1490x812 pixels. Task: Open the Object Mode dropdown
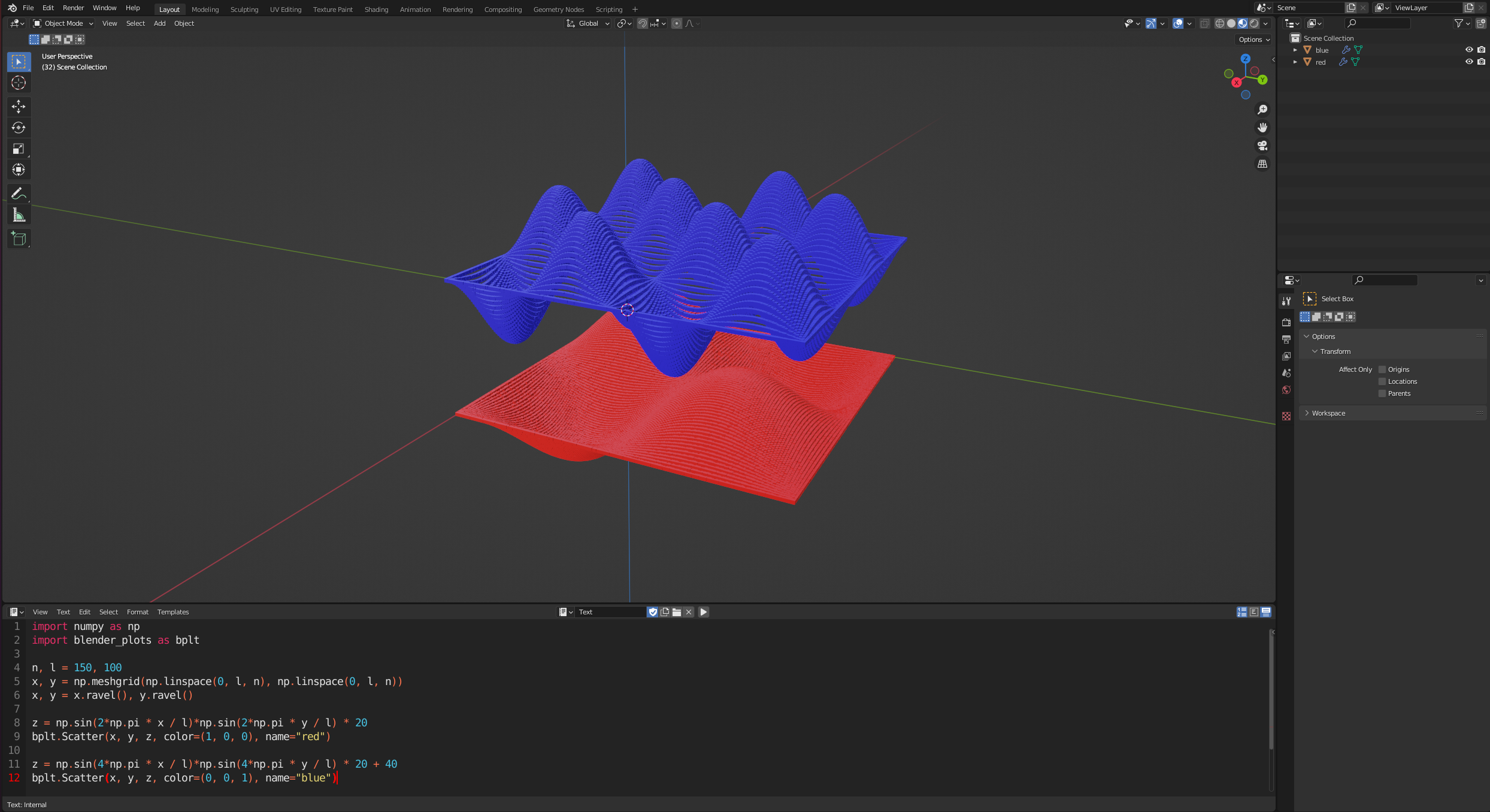tap(63, 23)
